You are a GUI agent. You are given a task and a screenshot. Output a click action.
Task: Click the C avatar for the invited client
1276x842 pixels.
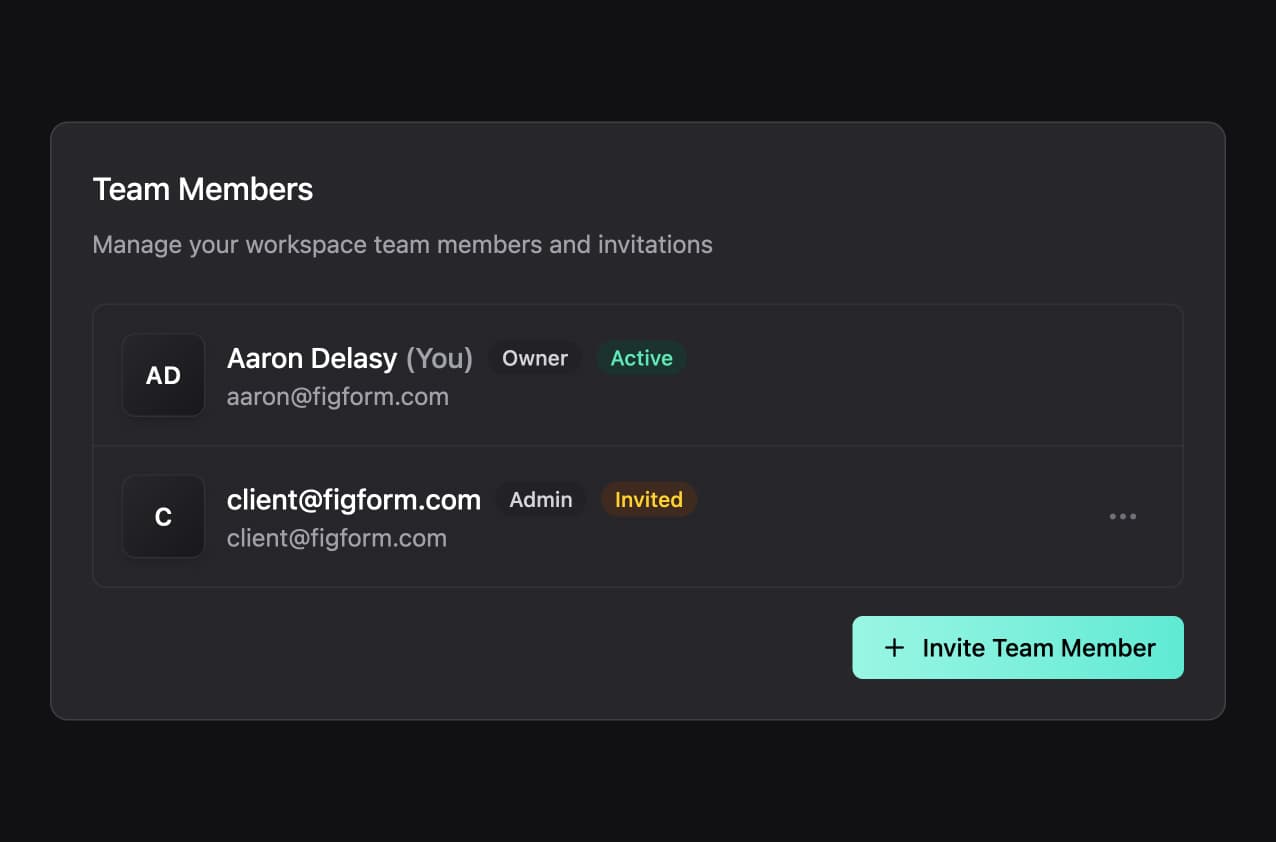coord(162,517)
